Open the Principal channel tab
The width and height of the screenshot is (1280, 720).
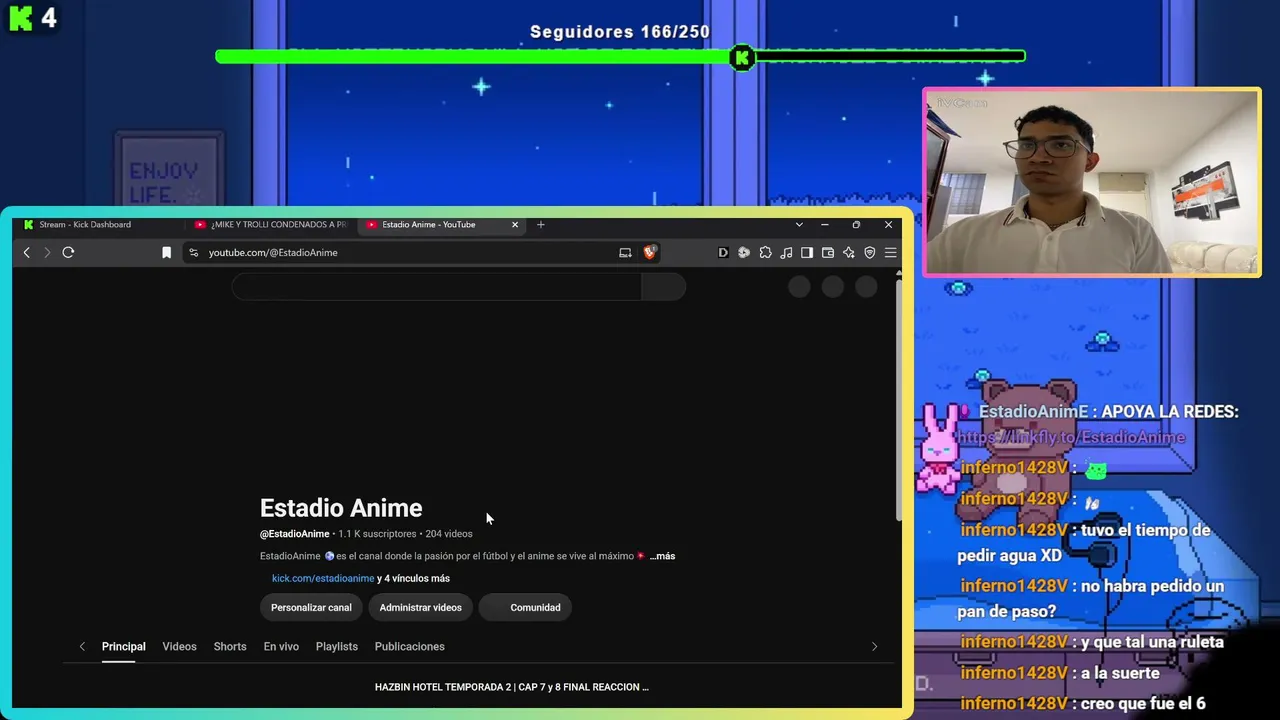(124, 646)
